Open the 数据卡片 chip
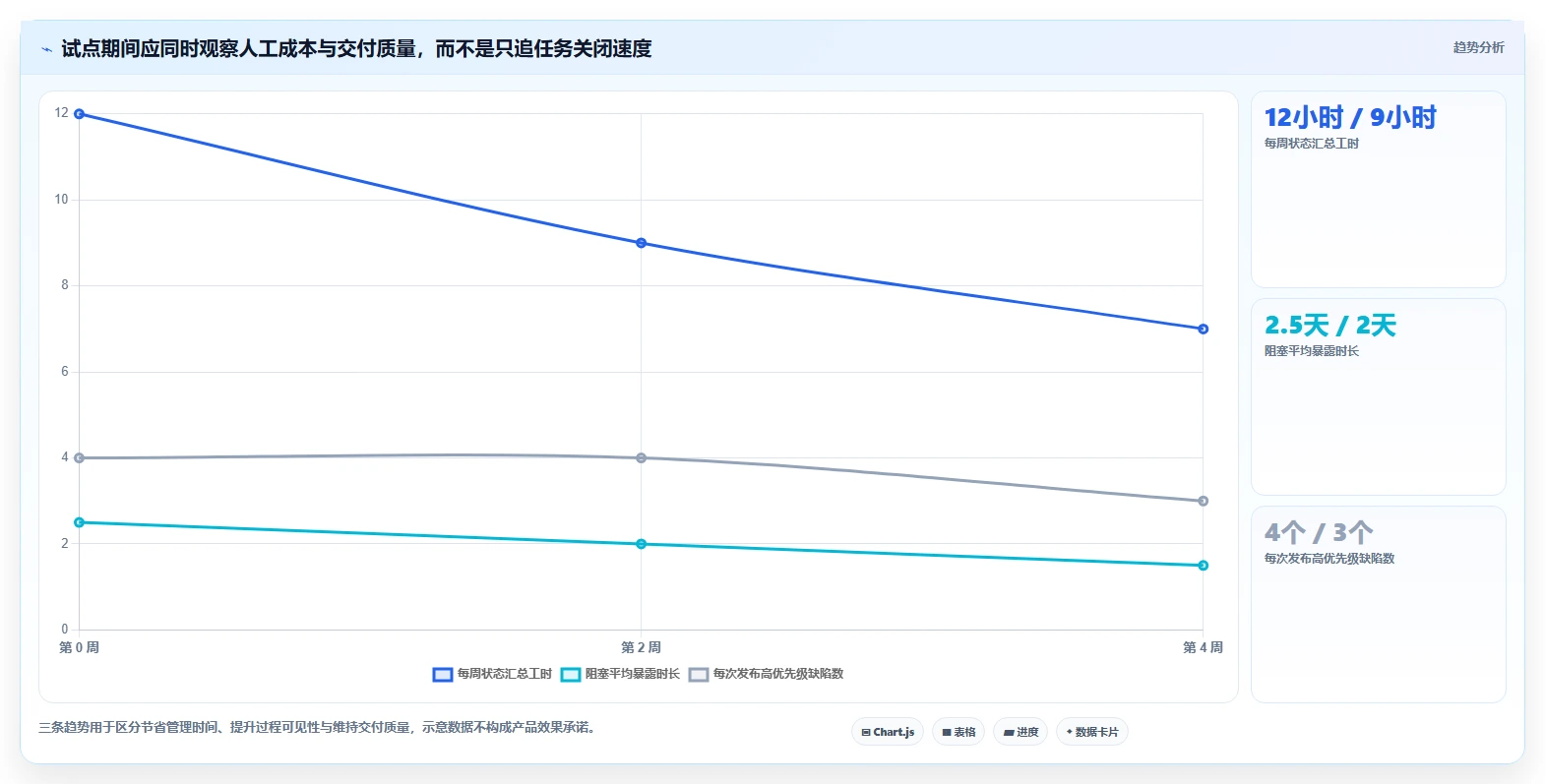Image resolution: width=1545 pixels, height=784 pixels. pyautogui.click(x=1092, y=732)
